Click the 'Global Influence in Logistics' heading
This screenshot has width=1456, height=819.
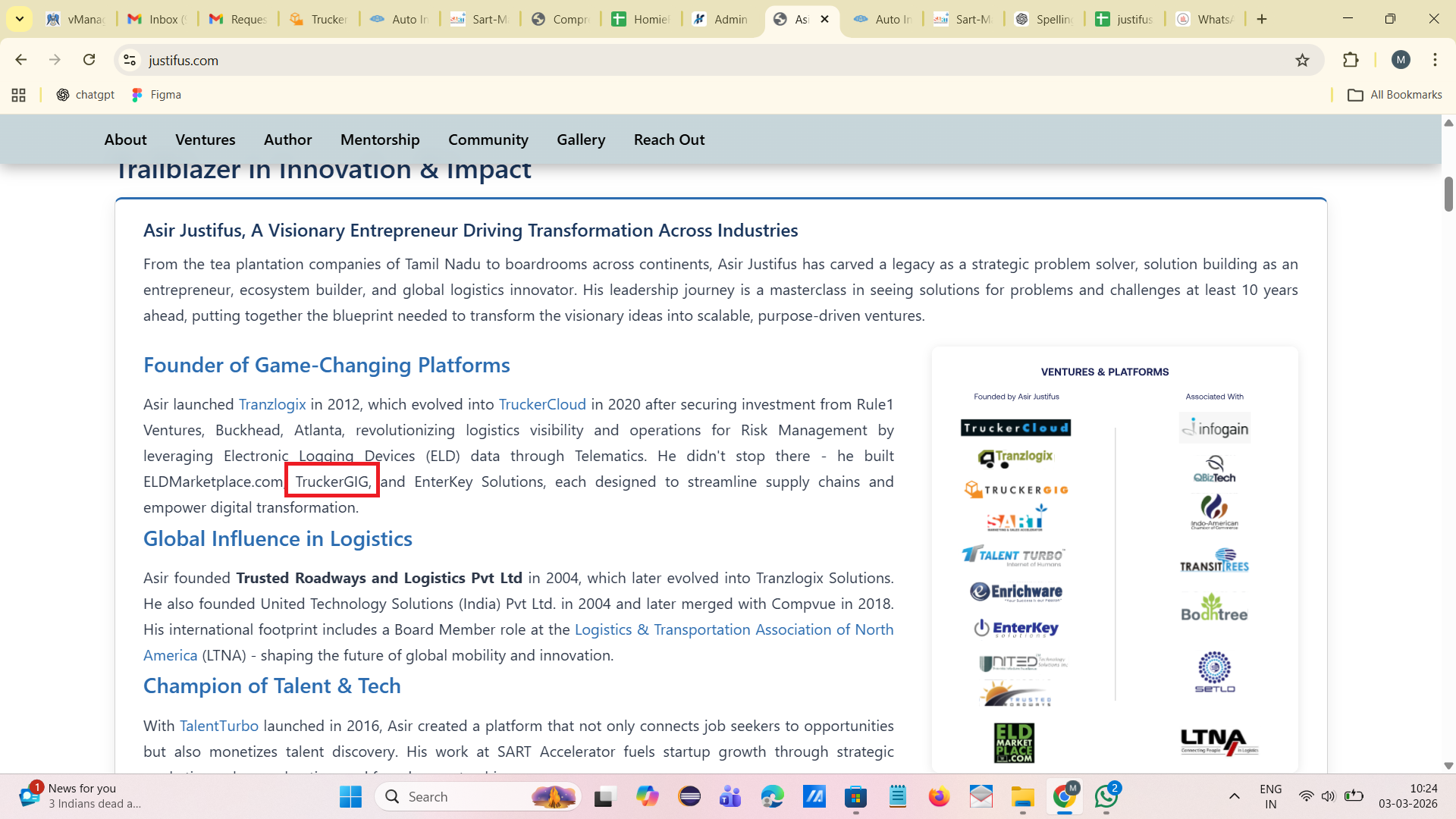[x=278, y=539]
